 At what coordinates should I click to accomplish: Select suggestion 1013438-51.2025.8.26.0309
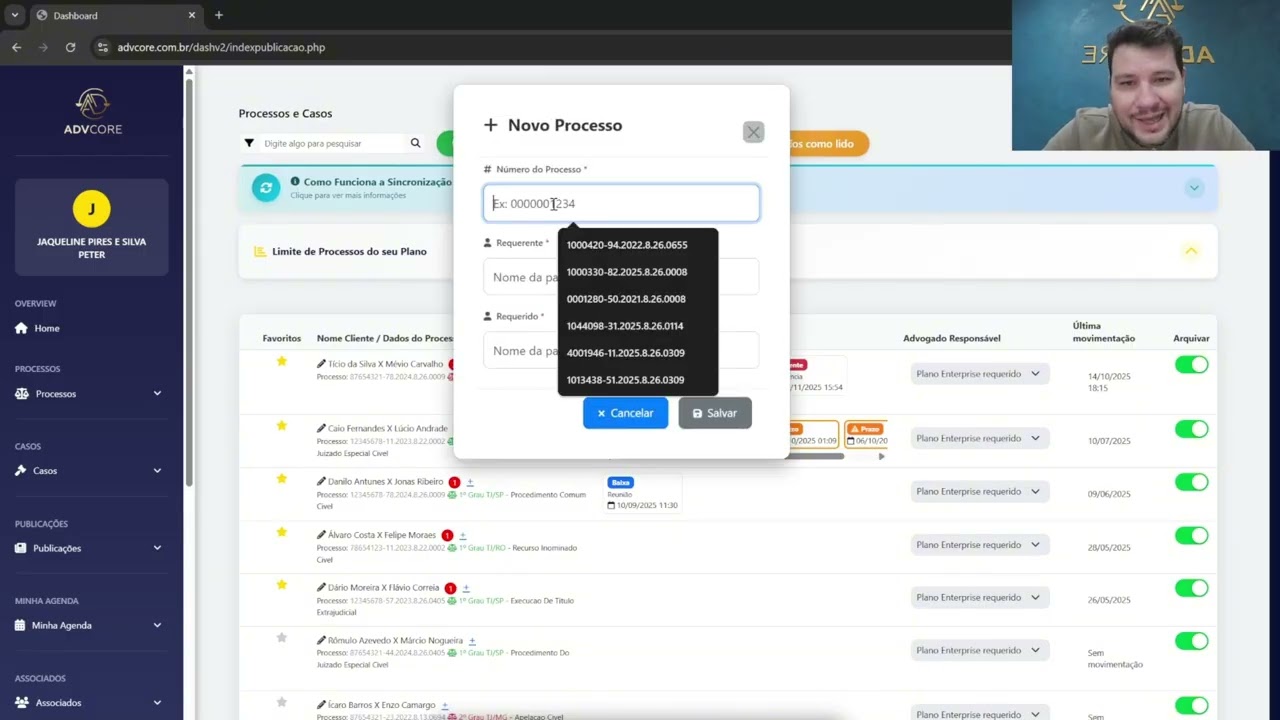tap(638, 380)
